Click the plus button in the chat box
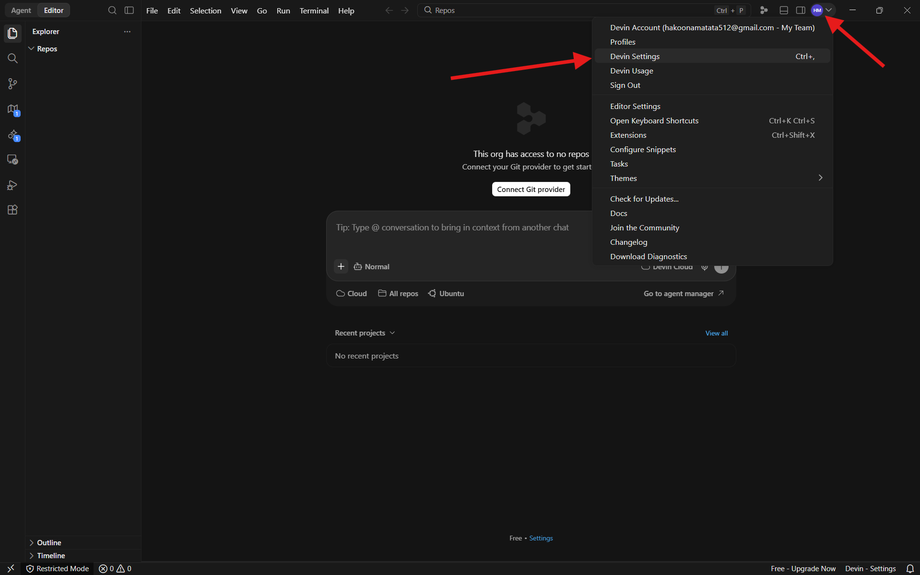This screenshot has height=575, width=920. [341, 266]
